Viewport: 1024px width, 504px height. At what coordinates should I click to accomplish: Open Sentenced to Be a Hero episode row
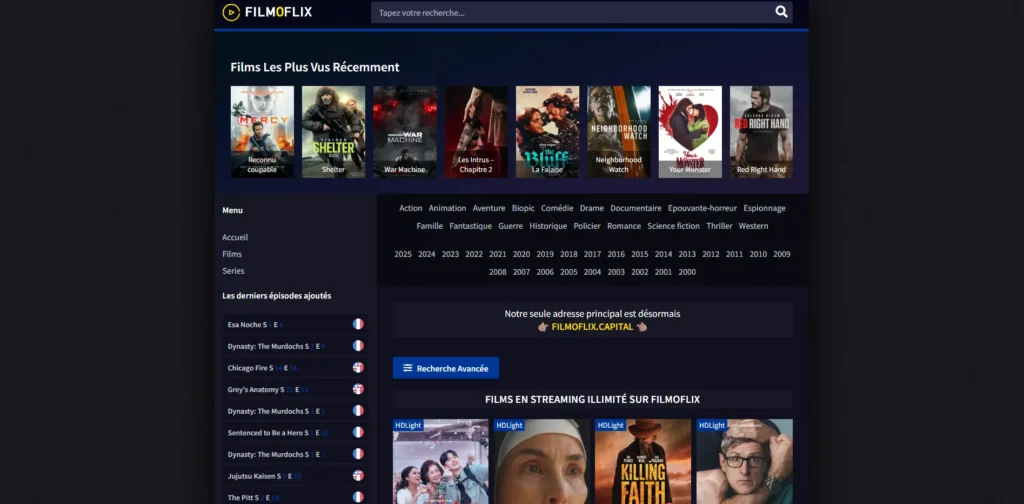tap(295, 432)
